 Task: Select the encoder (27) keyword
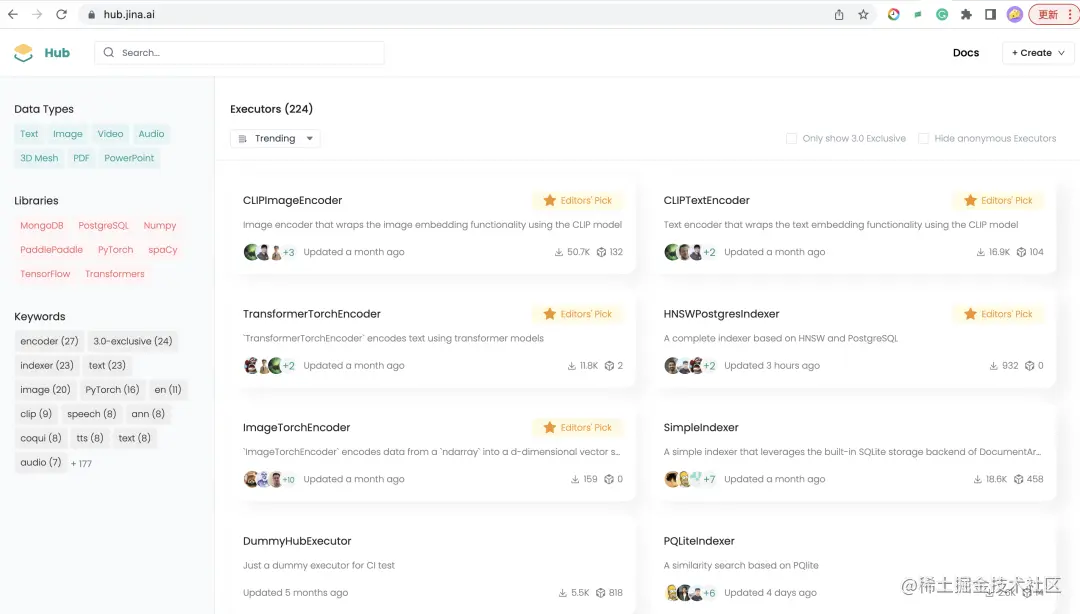[49, 342]
